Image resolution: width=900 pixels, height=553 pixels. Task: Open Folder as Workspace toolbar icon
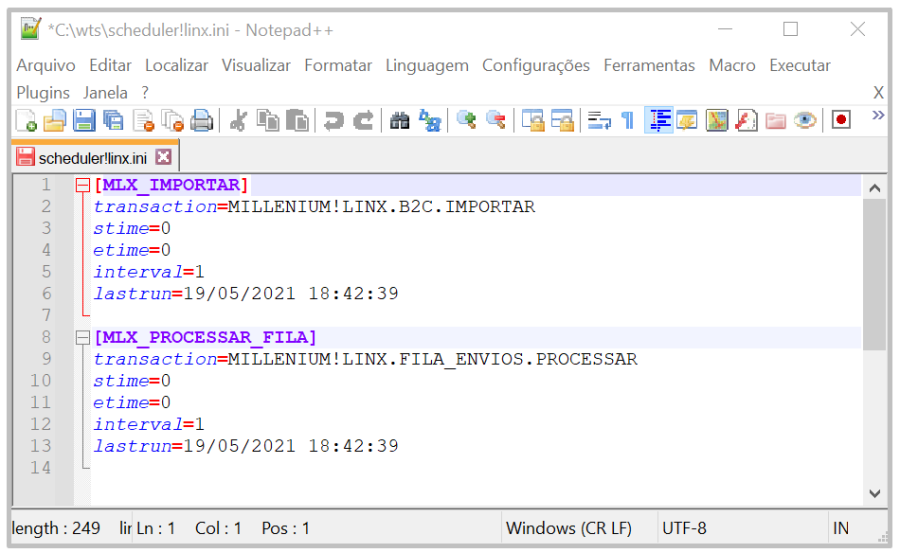(x=775, y=121)
